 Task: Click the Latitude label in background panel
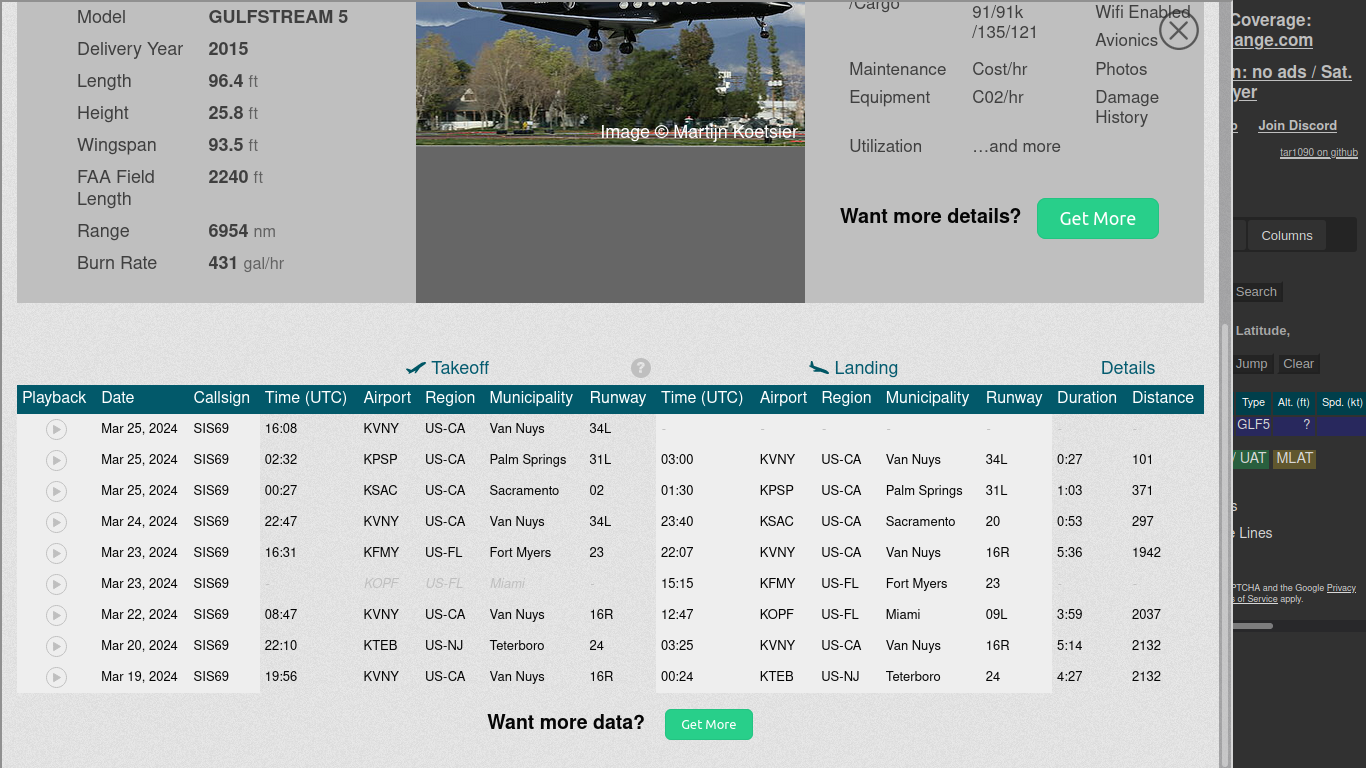point(1263,331)
